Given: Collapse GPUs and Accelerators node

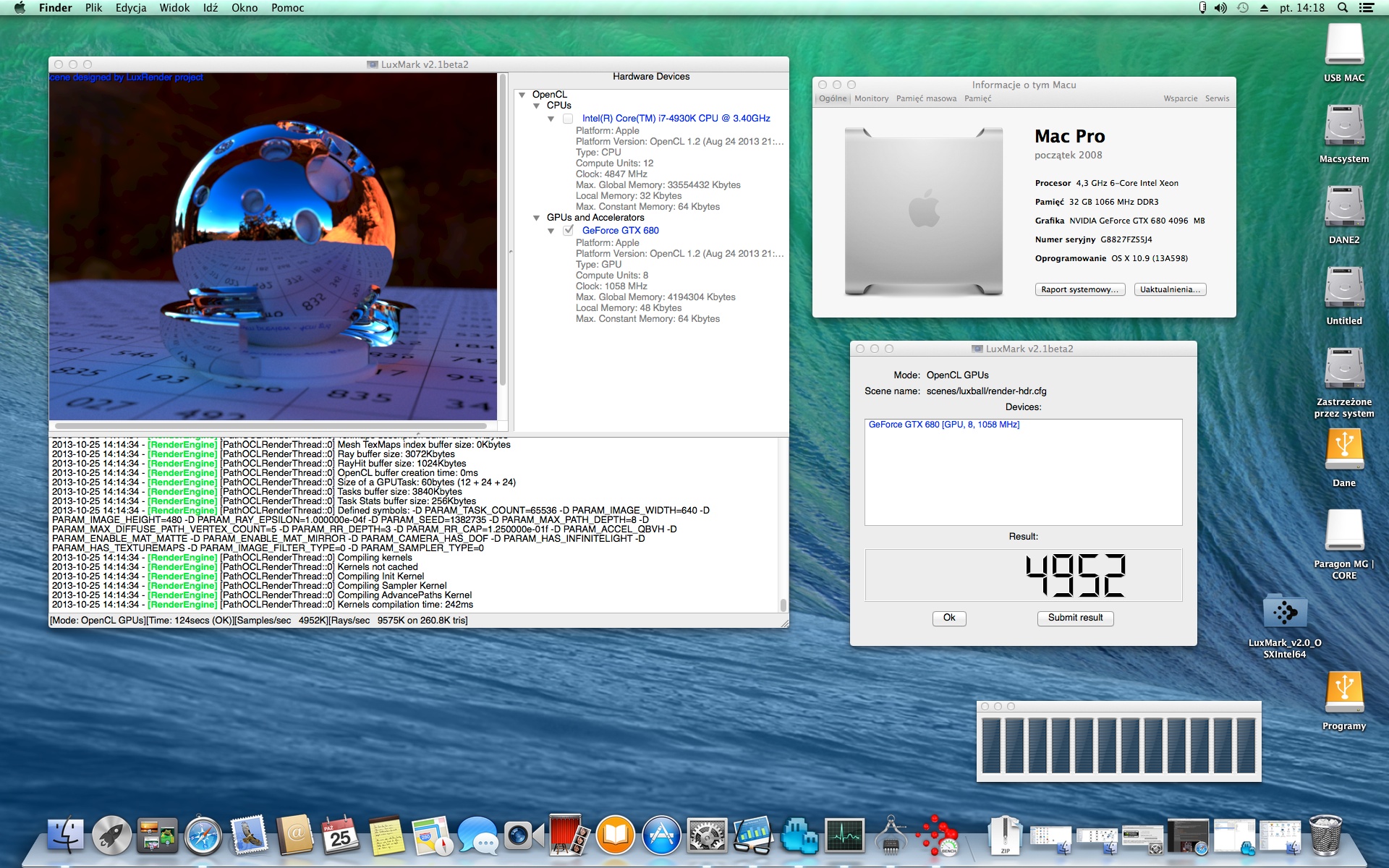Looking at the screenshot, I should pyautogui.click(x=536, y=218).
